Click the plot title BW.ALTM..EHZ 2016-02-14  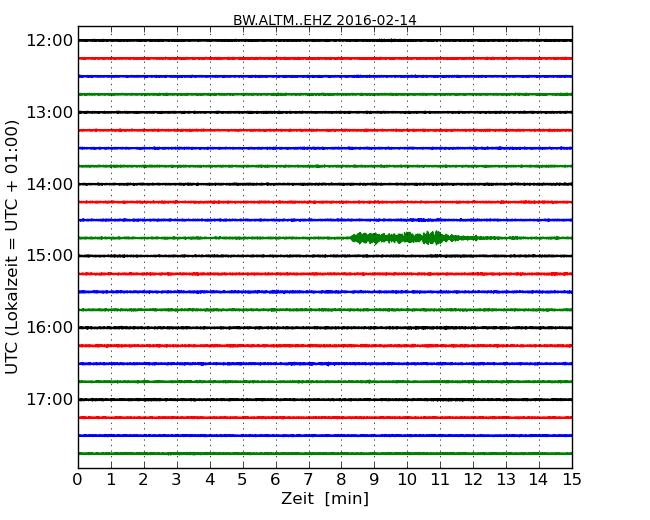pos(325,20)
